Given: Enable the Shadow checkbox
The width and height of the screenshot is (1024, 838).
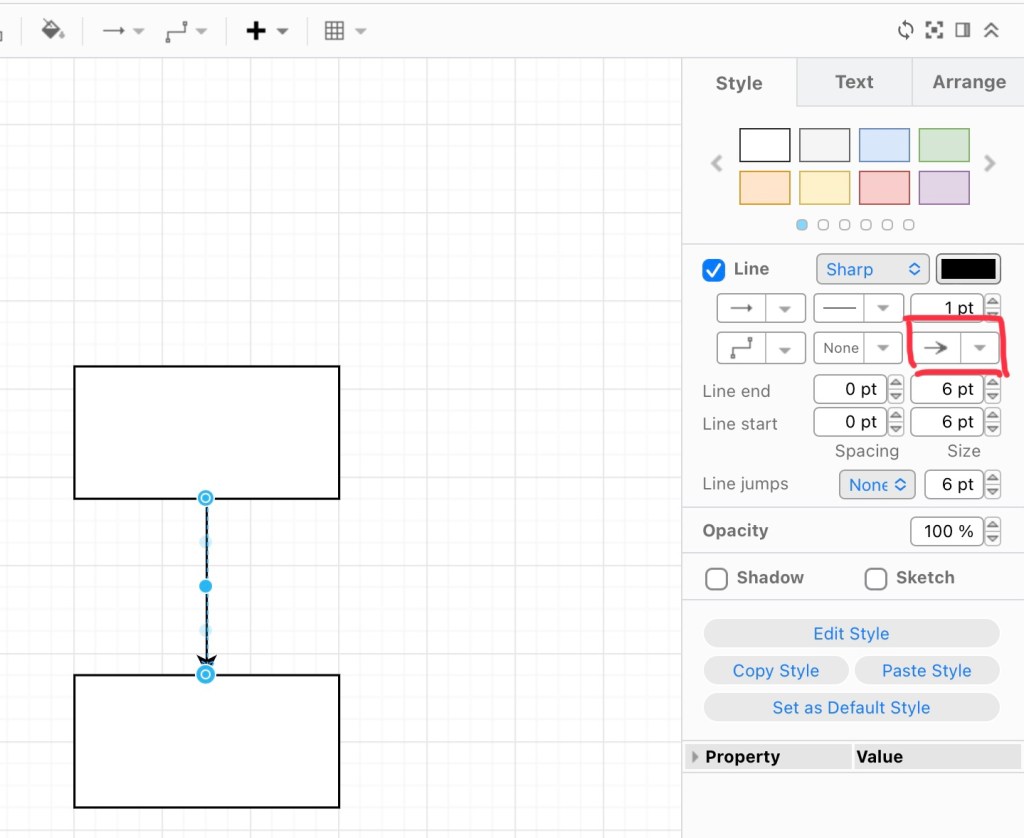Looking at the screenshot, I should tap(716, 578).
